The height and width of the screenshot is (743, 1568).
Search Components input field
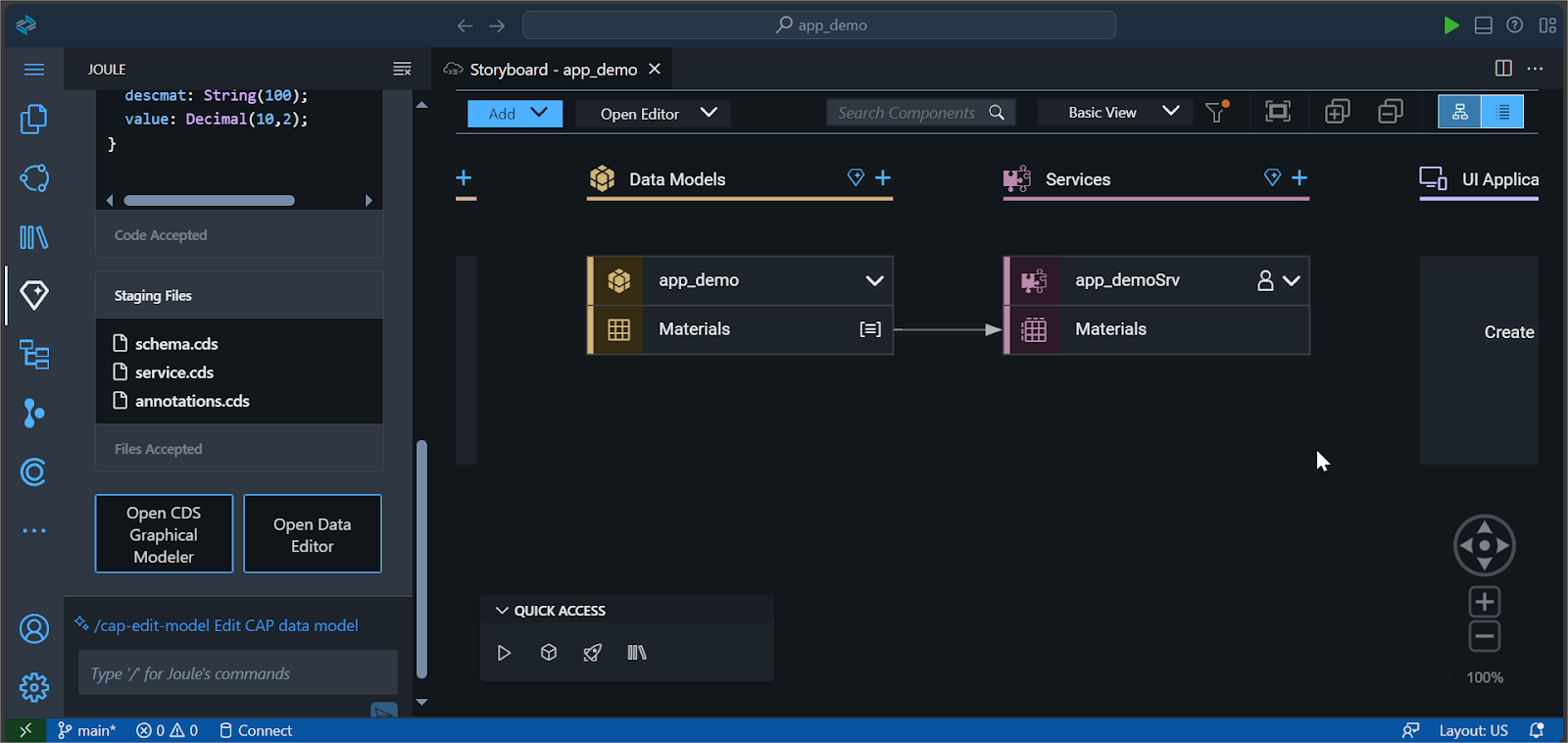920,113
